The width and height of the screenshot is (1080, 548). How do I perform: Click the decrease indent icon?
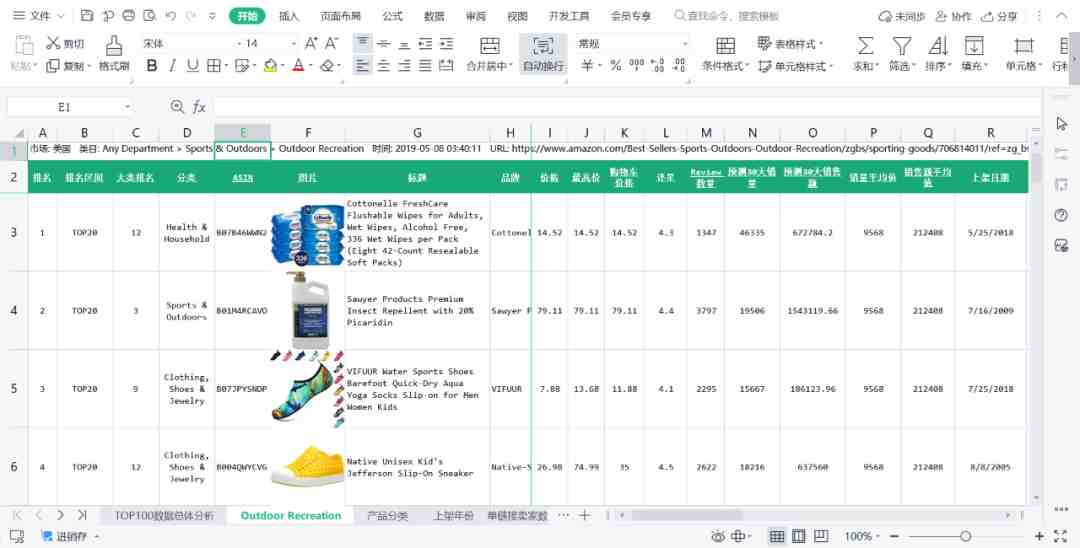(426, 44)
